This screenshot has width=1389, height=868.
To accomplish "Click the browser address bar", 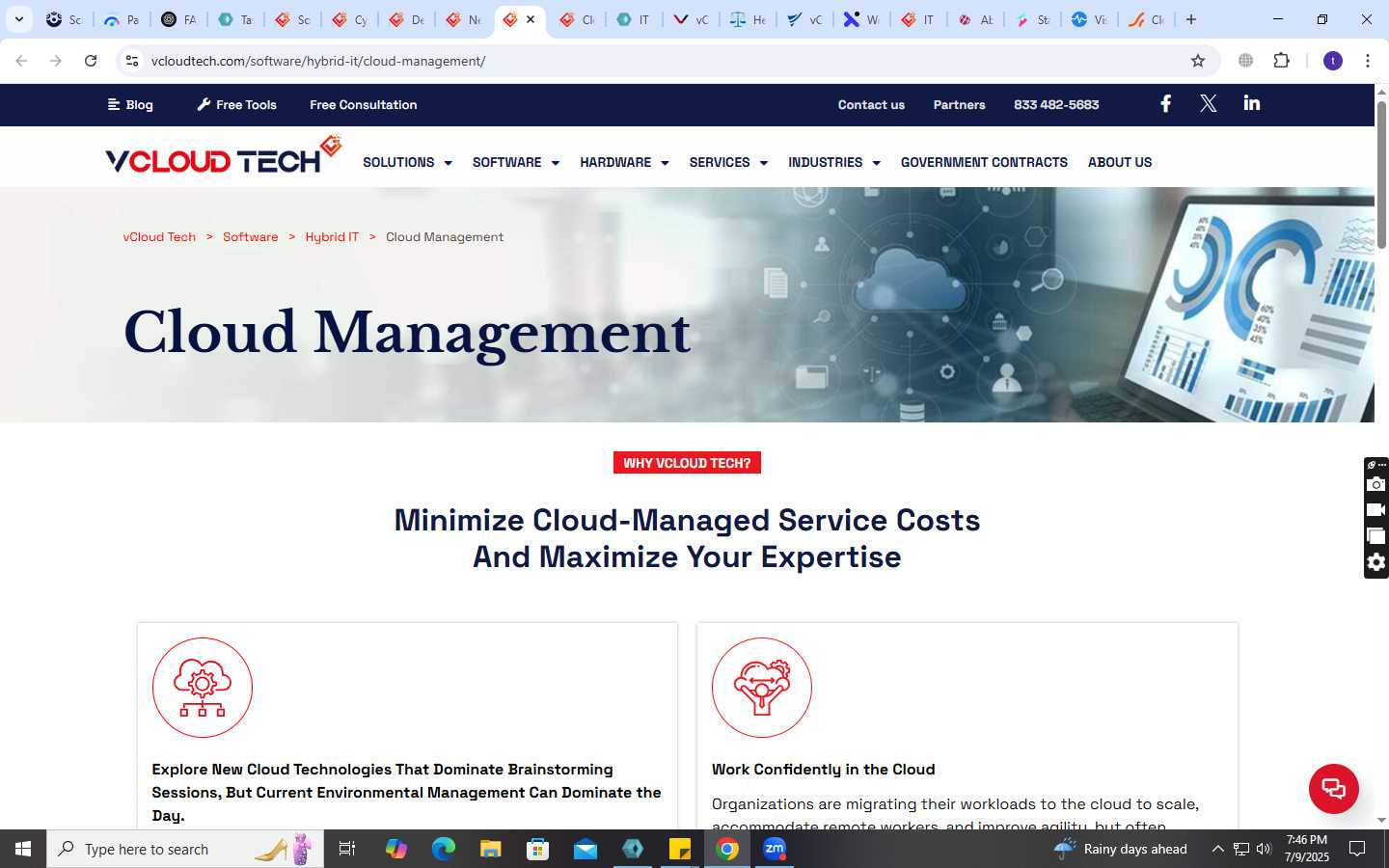I will pos(666,61).
